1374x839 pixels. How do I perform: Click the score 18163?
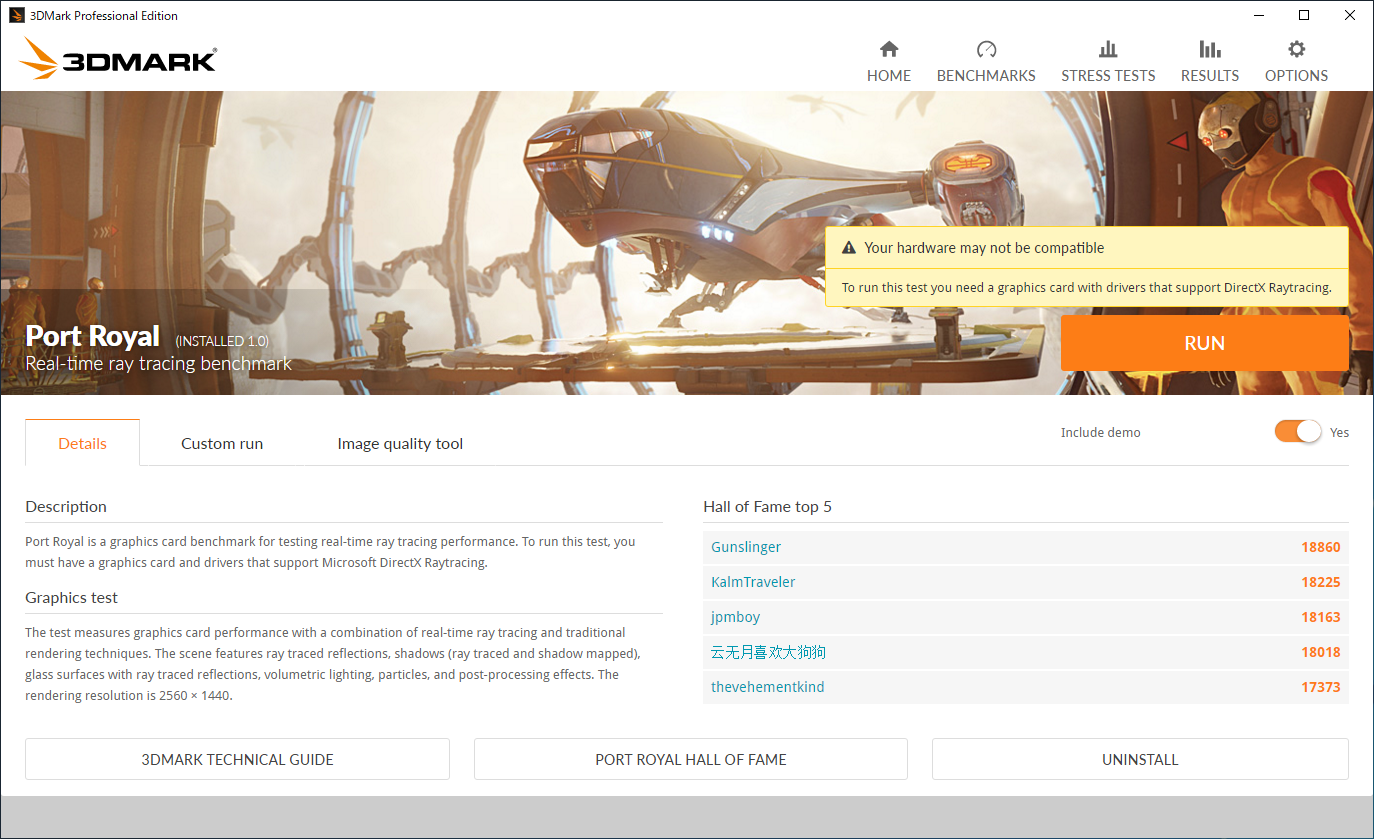pos(1320,617)
